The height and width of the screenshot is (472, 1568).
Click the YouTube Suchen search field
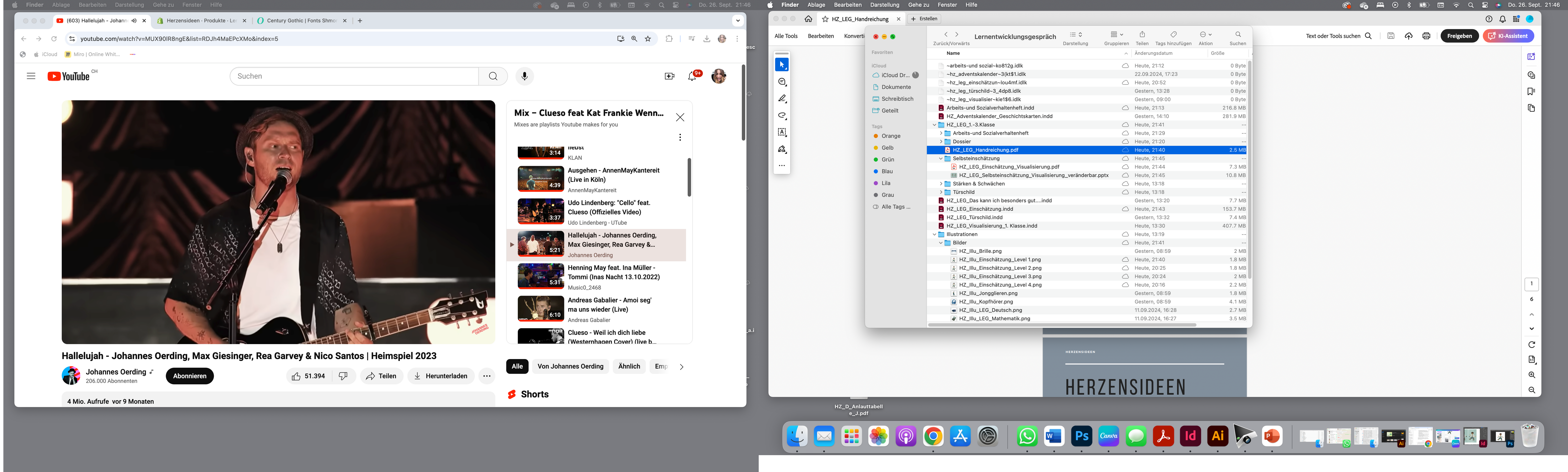(354, 76)
